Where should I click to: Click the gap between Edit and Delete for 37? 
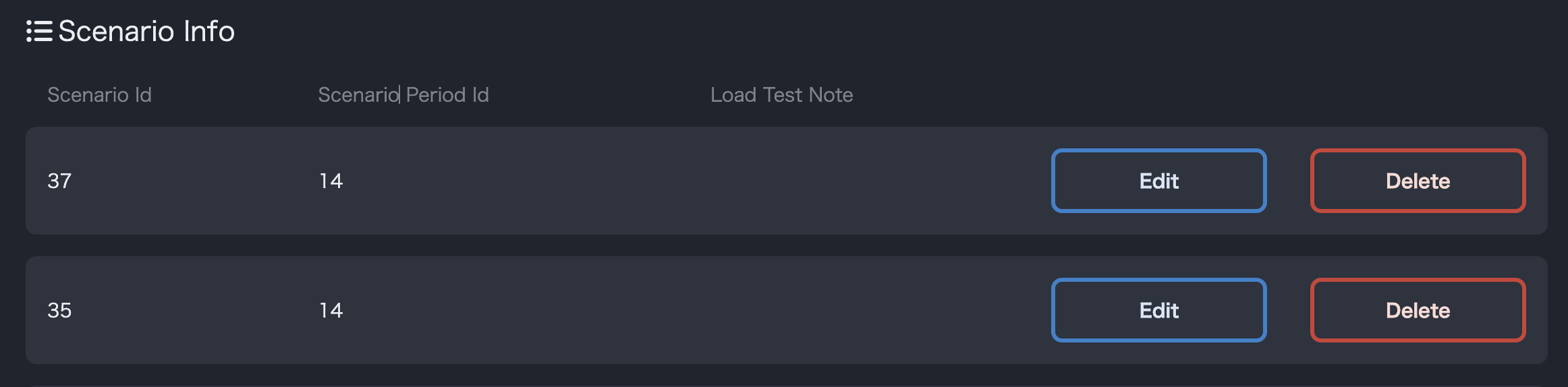pos(1288,181)
